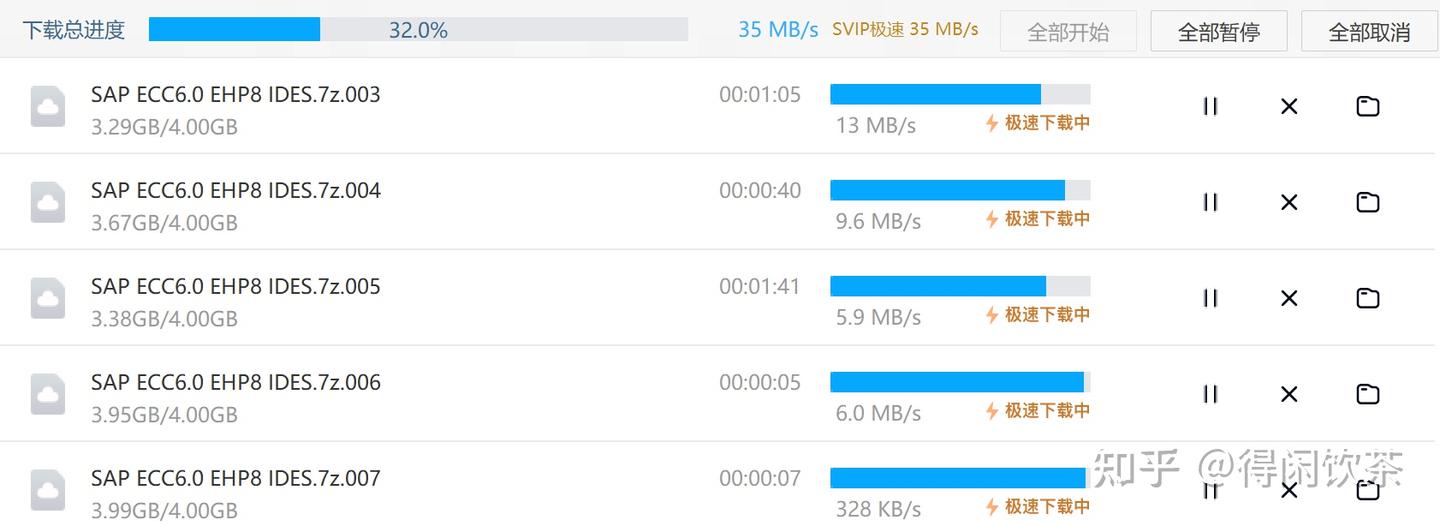Screen dimensions: 1440x526
Task: Cancel the 7z.004 file download
Action: (x=1289, y=202)
